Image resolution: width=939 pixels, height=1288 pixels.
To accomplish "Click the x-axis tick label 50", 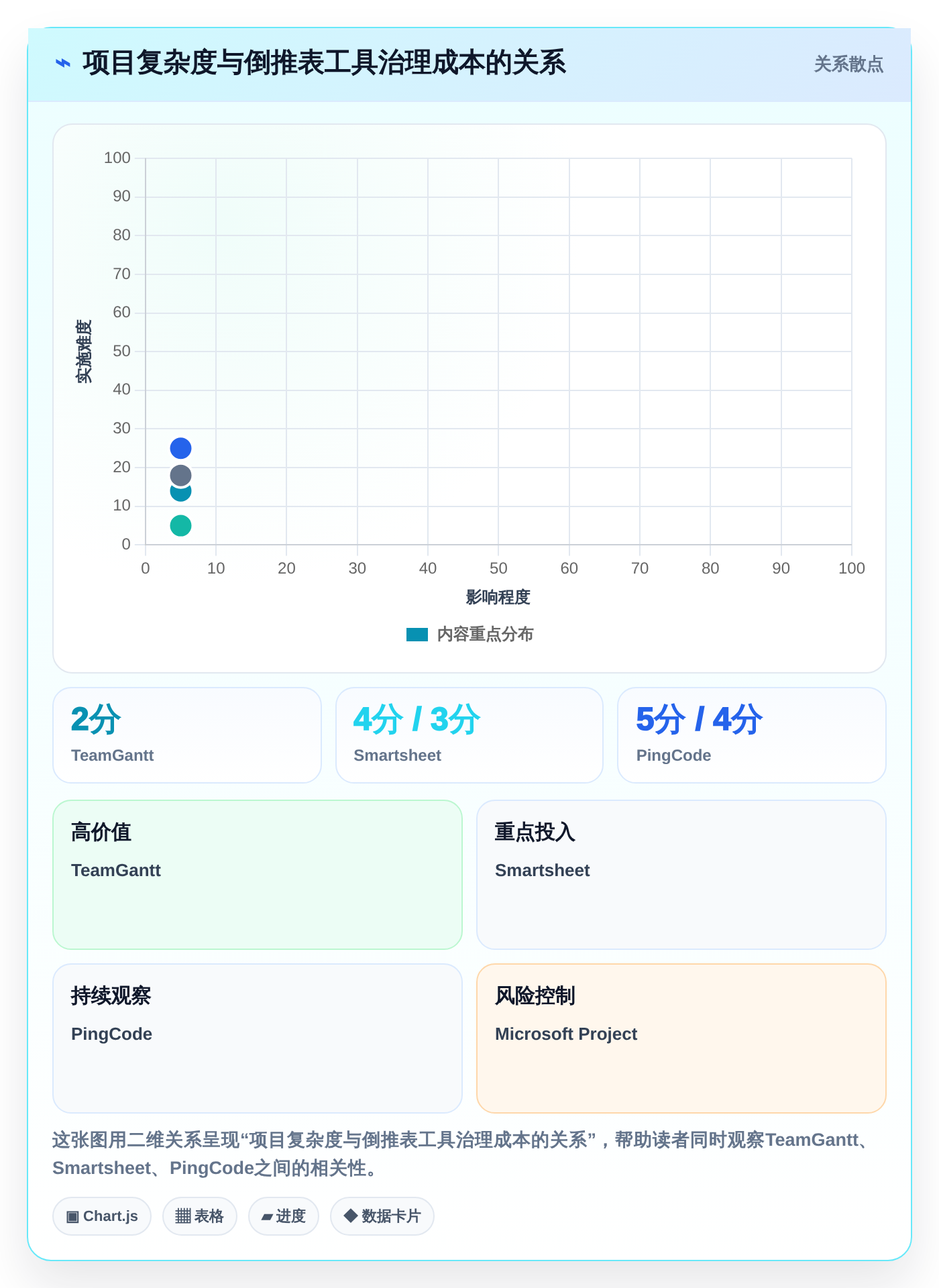I will [498, 568].
